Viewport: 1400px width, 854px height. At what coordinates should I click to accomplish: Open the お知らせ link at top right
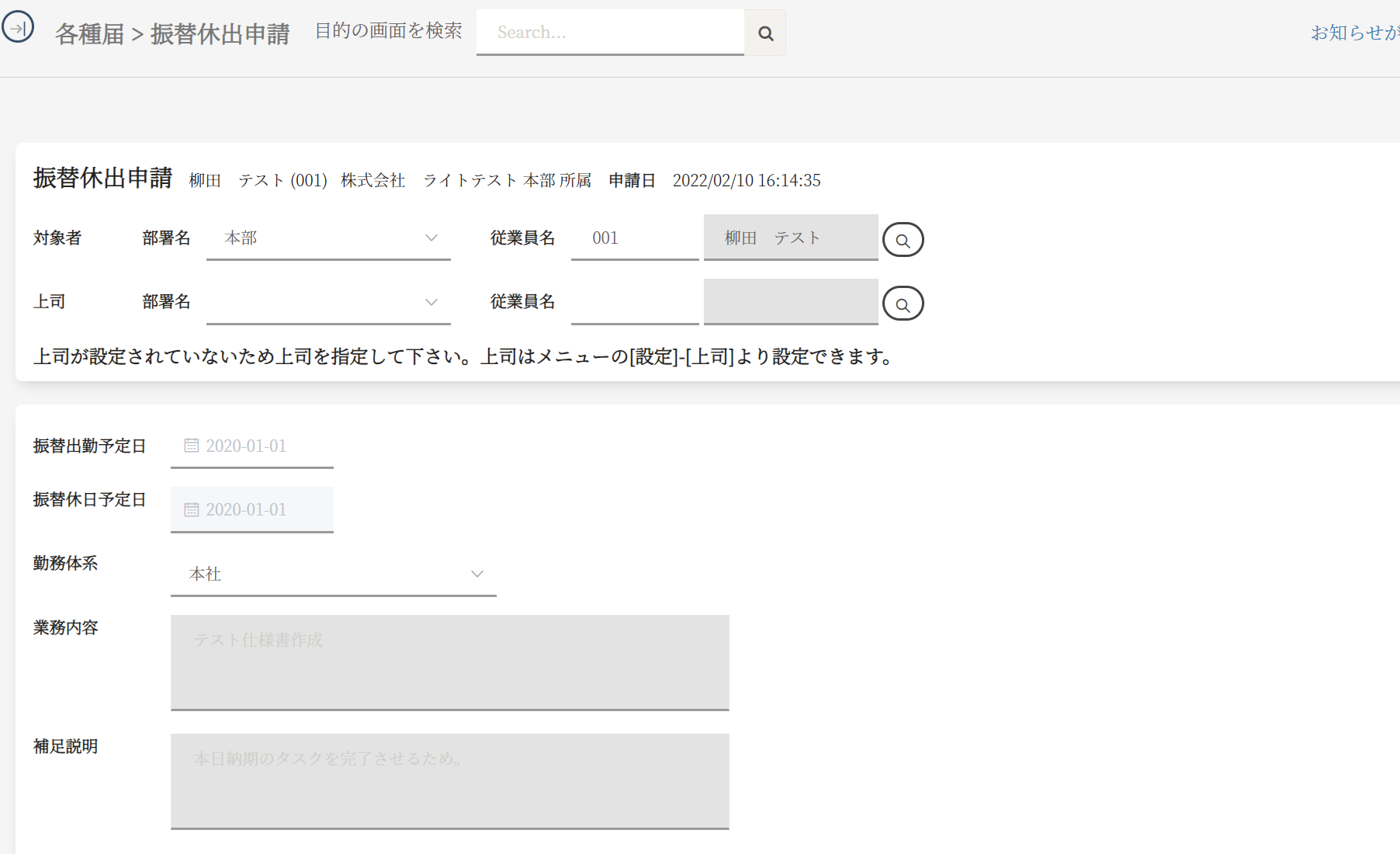1353,33
